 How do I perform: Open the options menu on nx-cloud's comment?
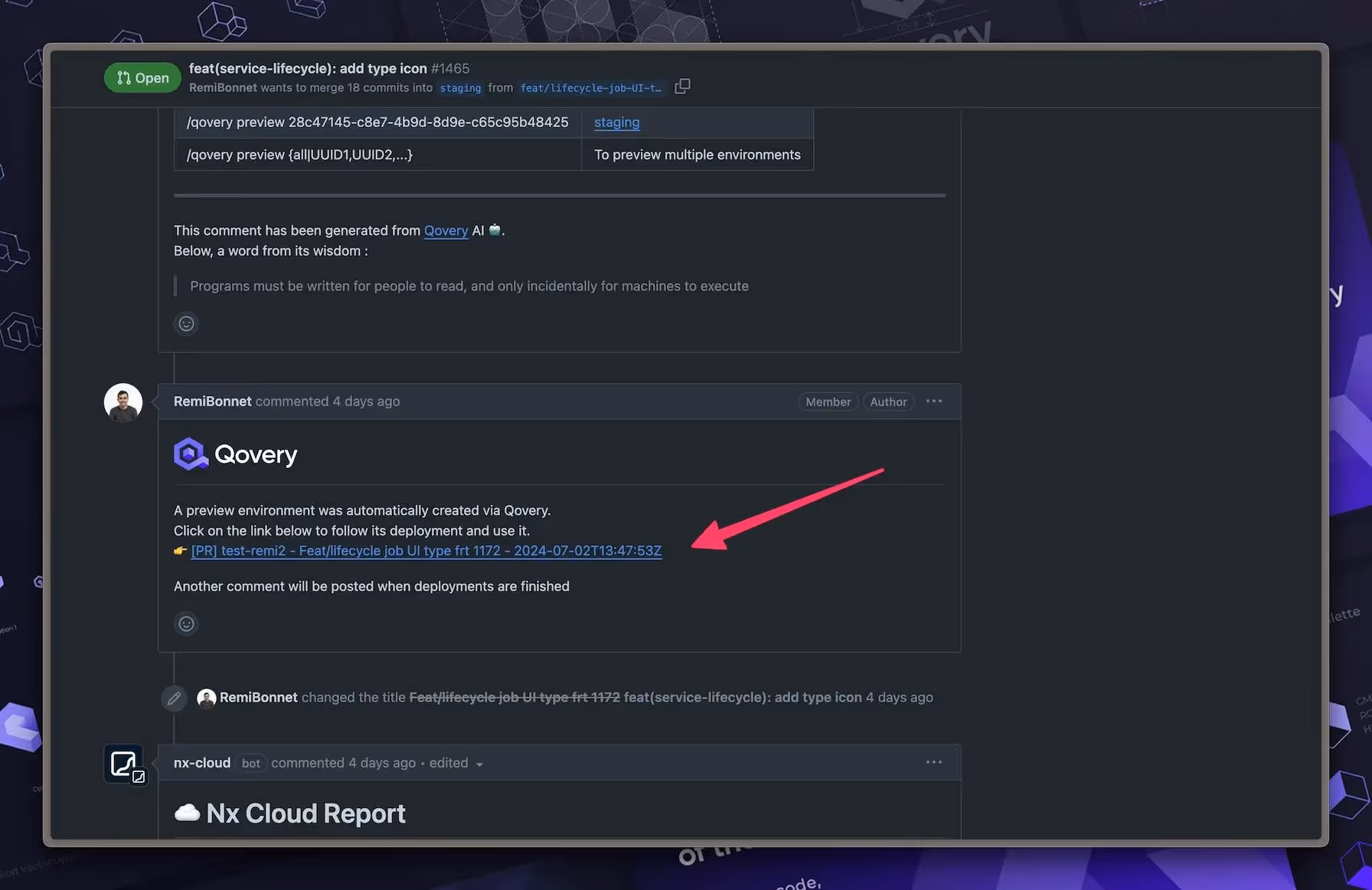(933, 762)
